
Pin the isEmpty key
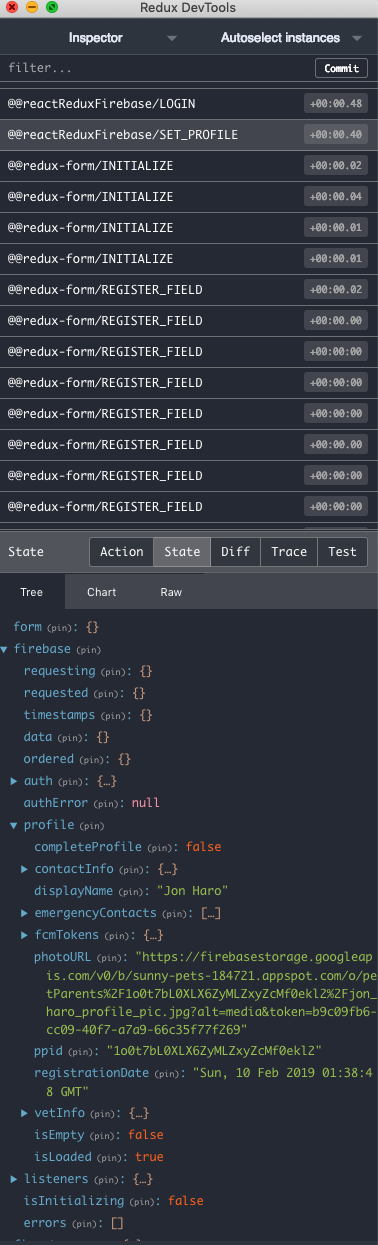point(101,1135)
